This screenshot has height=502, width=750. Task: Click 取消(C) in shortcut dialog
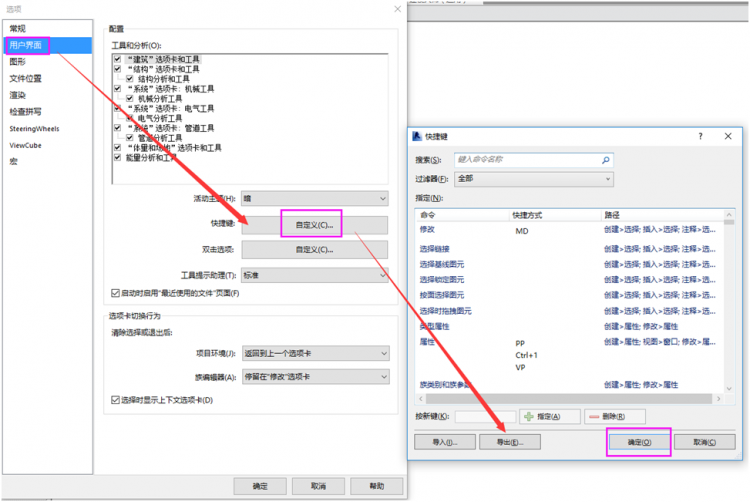pos(705,442)
